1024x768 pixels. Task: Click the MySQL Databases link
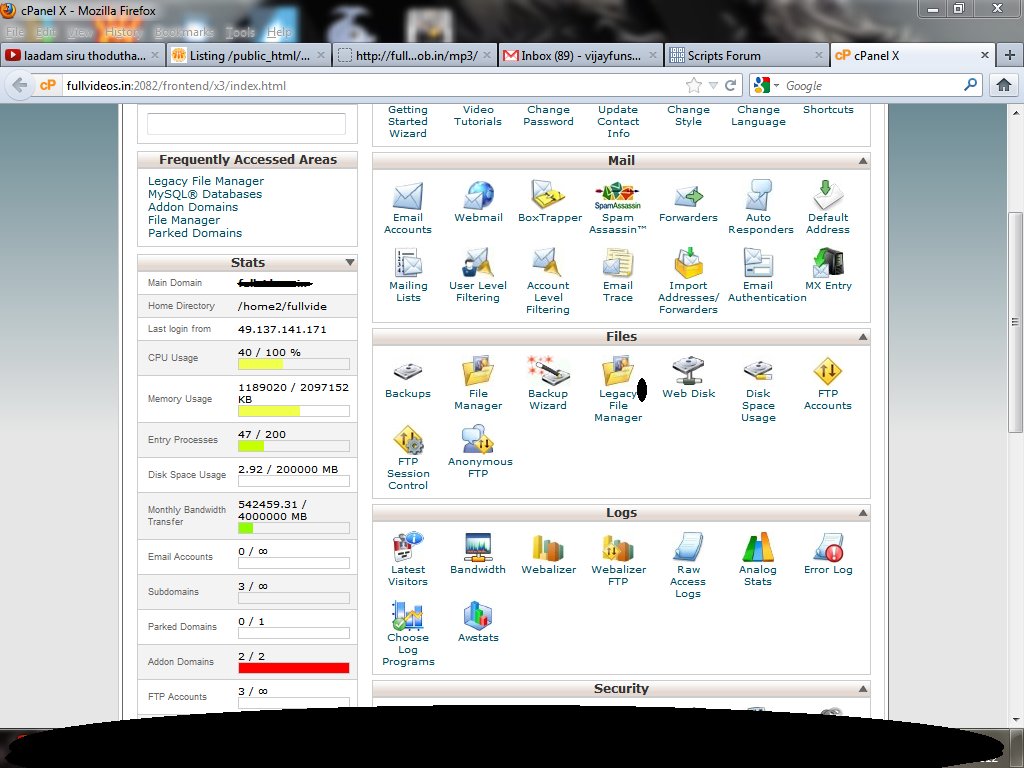205,194
